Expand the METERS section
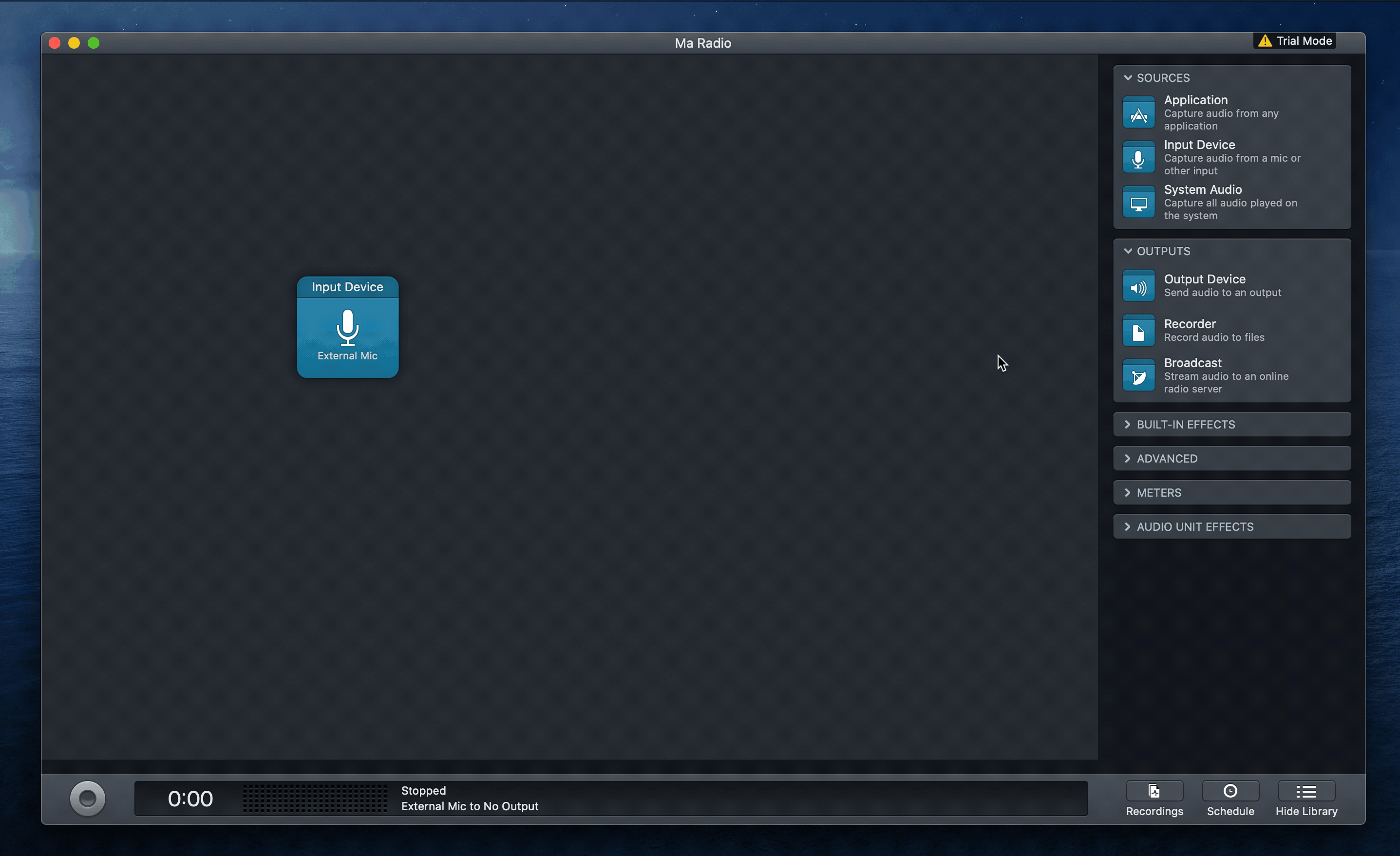 tap(1232, 492)
